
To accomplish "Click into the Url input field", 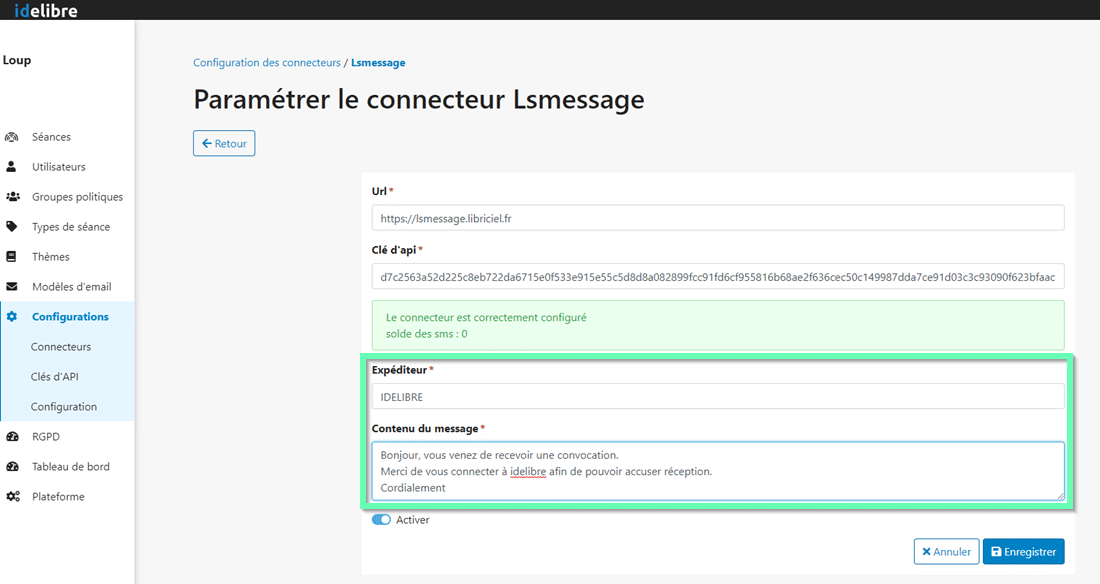I will pyautogui.click(x=717, y=218).
